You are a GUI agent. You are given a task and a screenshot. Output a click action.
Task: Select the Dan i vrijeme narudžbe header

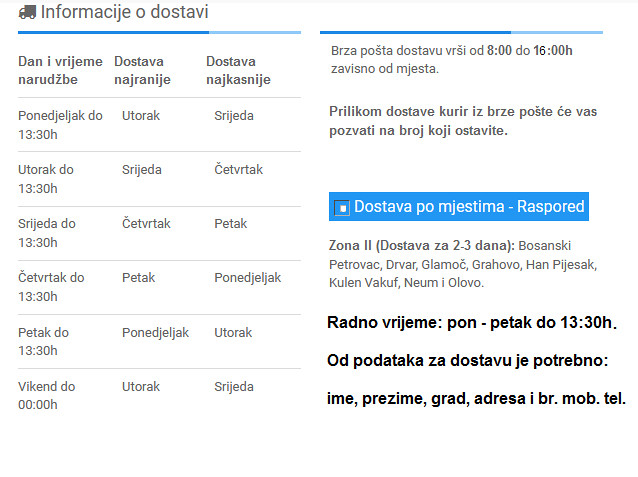click(60, 70)
